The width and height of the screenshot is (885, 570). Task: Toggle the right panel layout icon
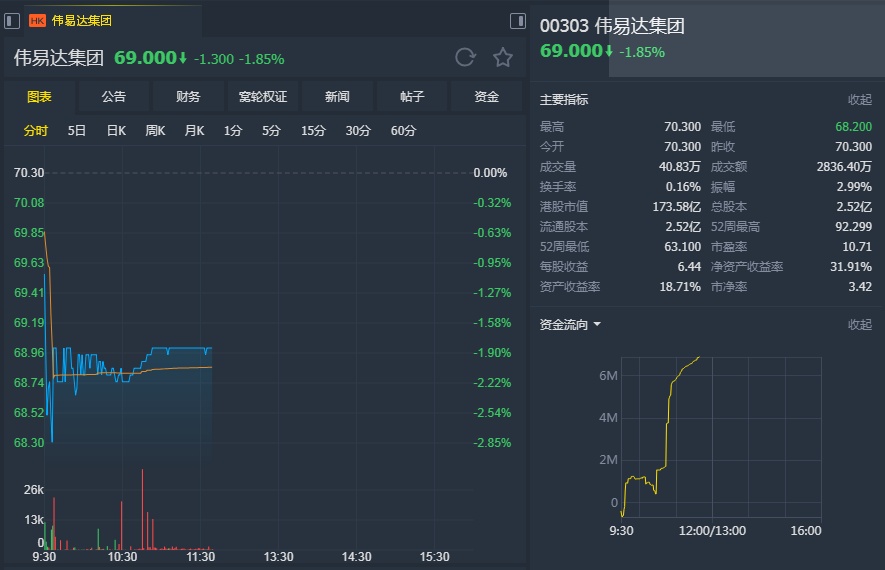pyautogui.click(x=518, y=21)
